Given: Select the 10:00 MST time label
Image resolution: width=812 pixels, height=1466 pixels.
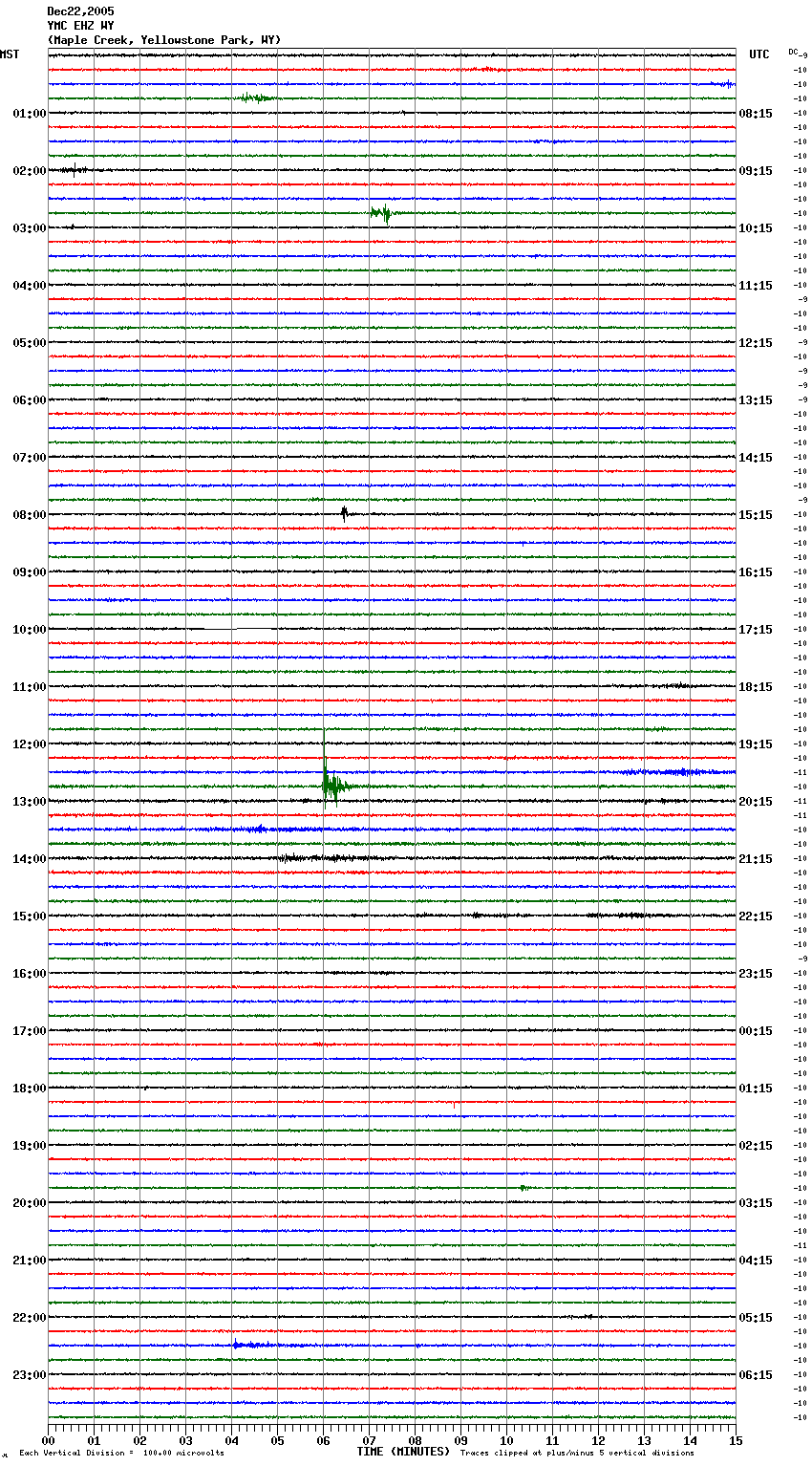Looking at the screenshot, I should (30, 630).
